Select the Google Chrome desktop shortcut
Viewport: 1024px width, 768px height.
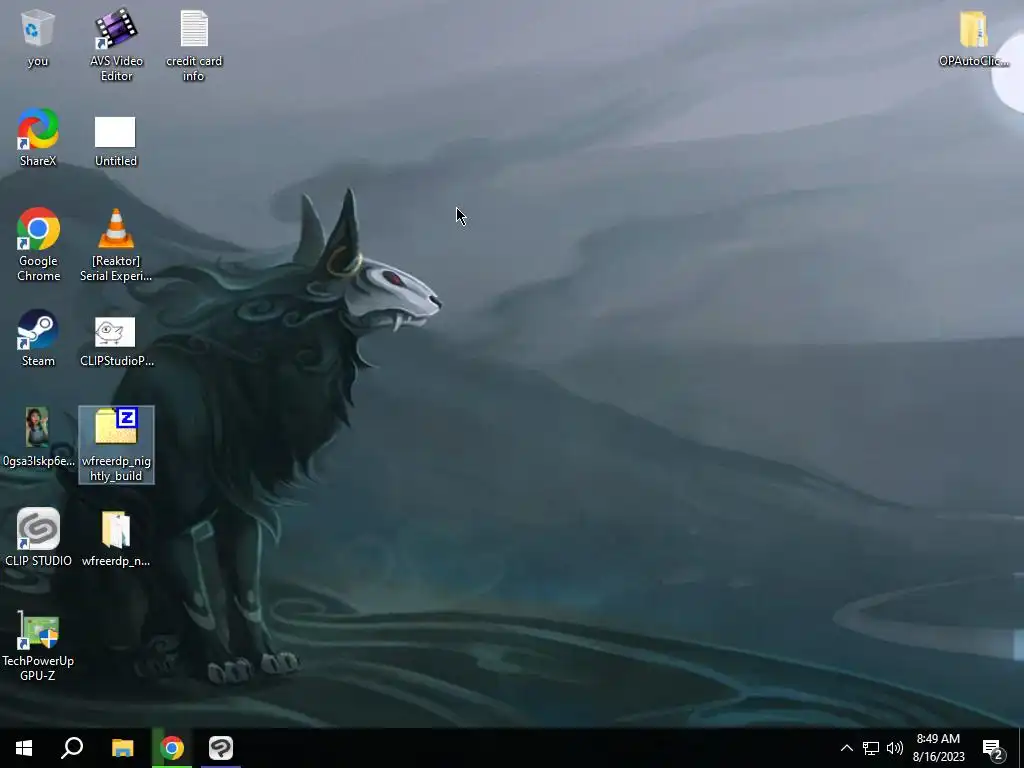(39, 244)
